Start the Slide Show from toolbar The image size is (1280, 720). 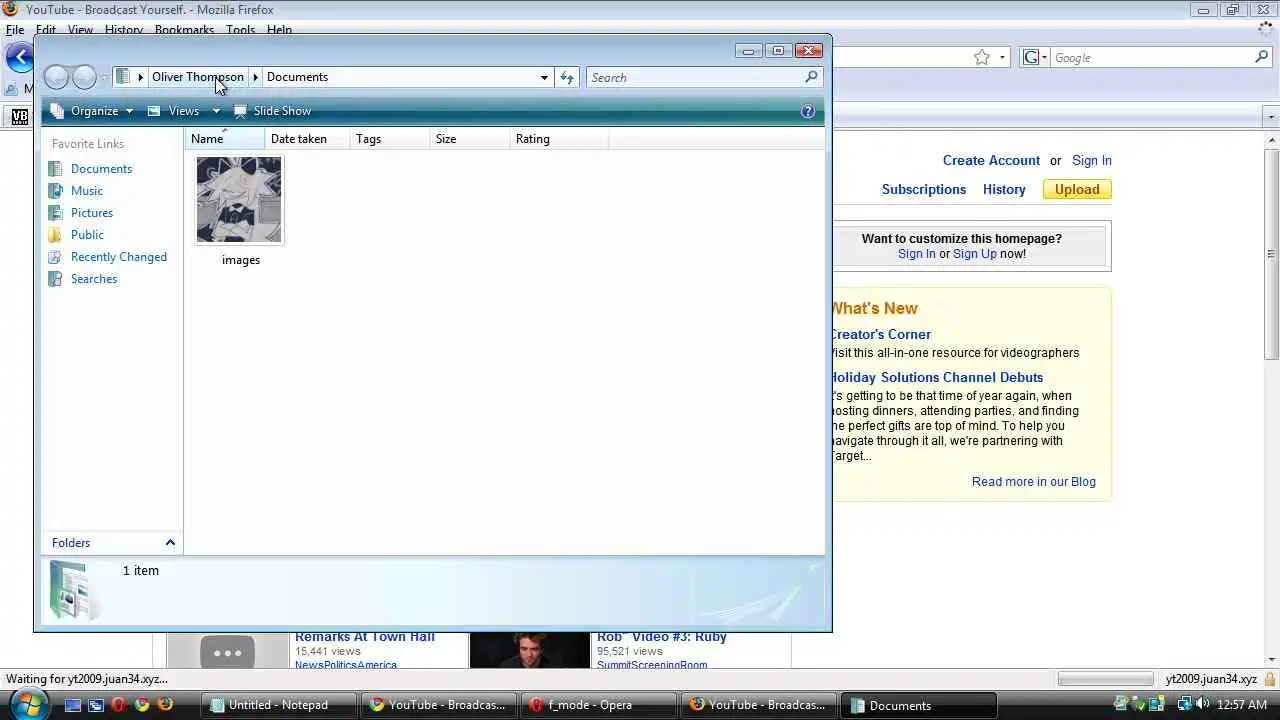[272, 111]
